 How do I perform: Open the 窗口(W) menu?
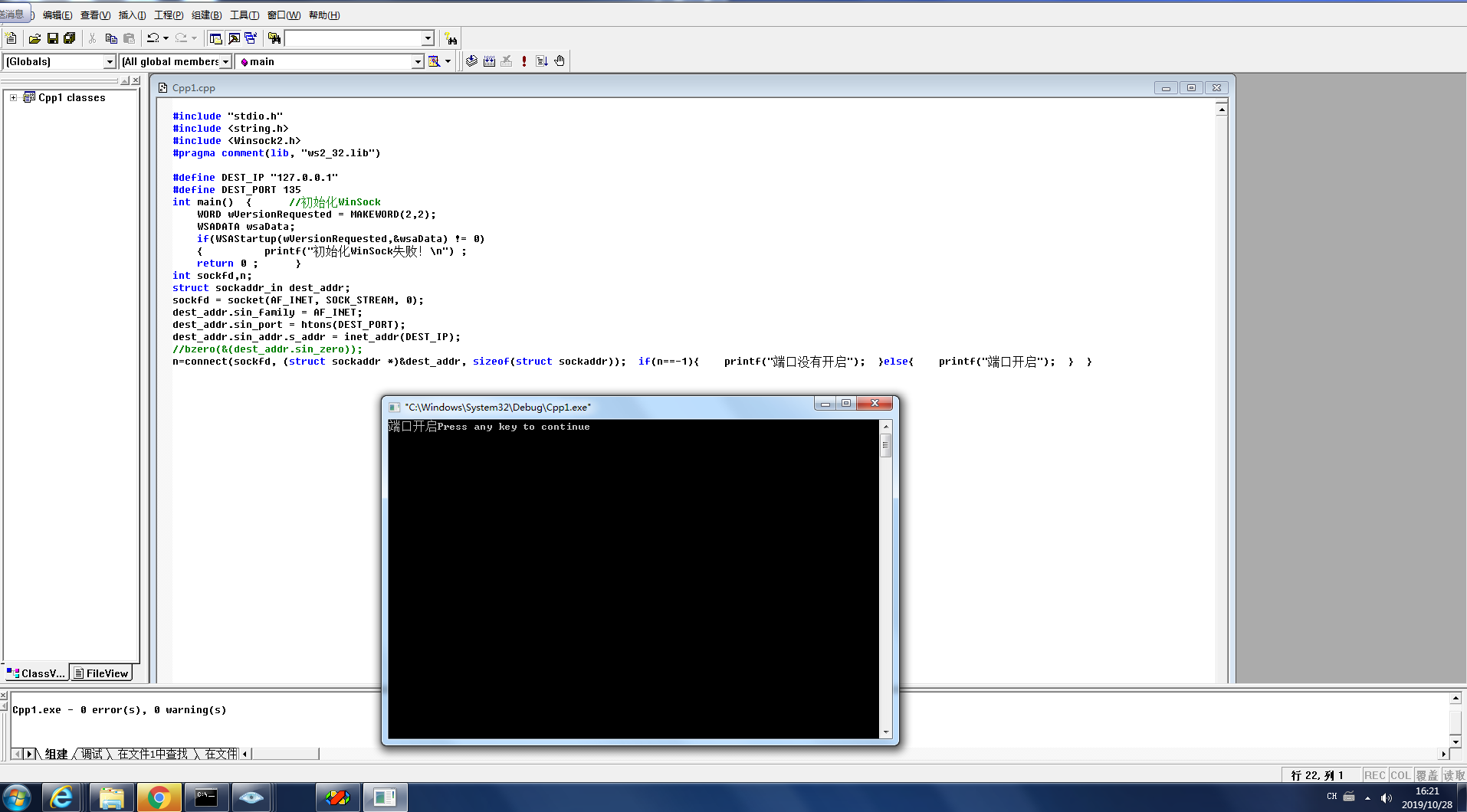[284, 15]
